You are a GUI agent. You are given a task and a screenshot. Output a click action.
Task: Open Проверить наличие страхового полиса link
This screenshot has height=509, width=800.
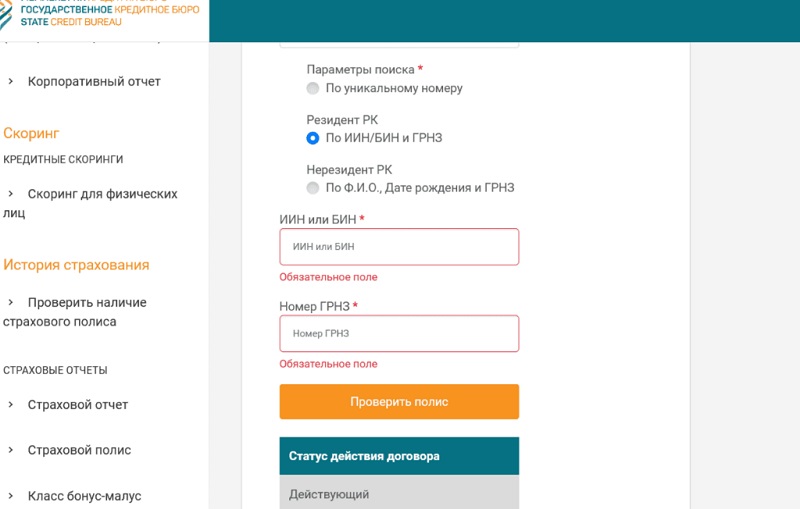75,312
